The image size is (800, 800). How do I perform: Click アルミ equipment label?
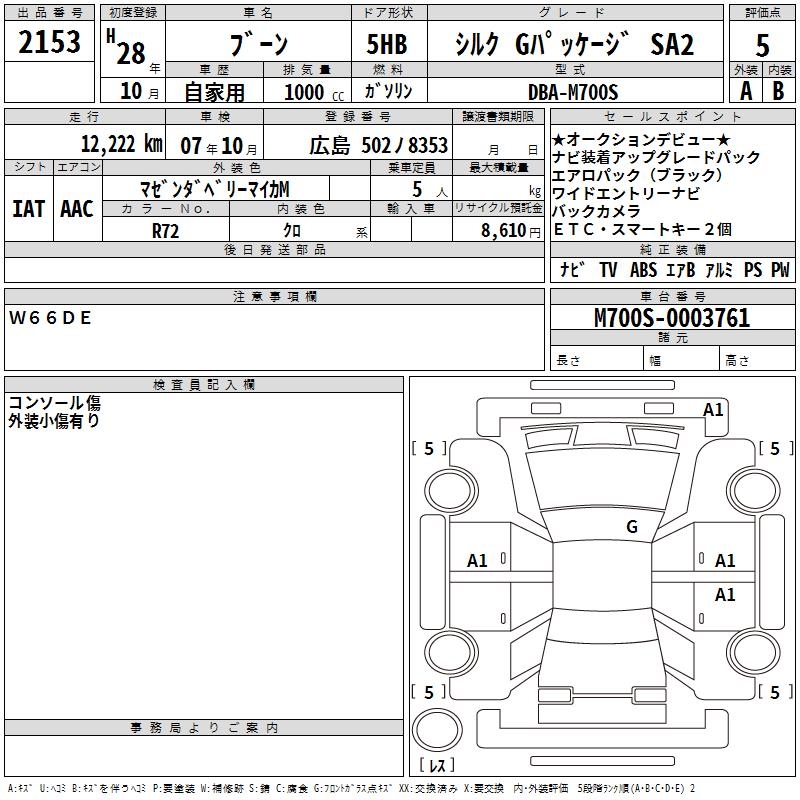(719, 269)
